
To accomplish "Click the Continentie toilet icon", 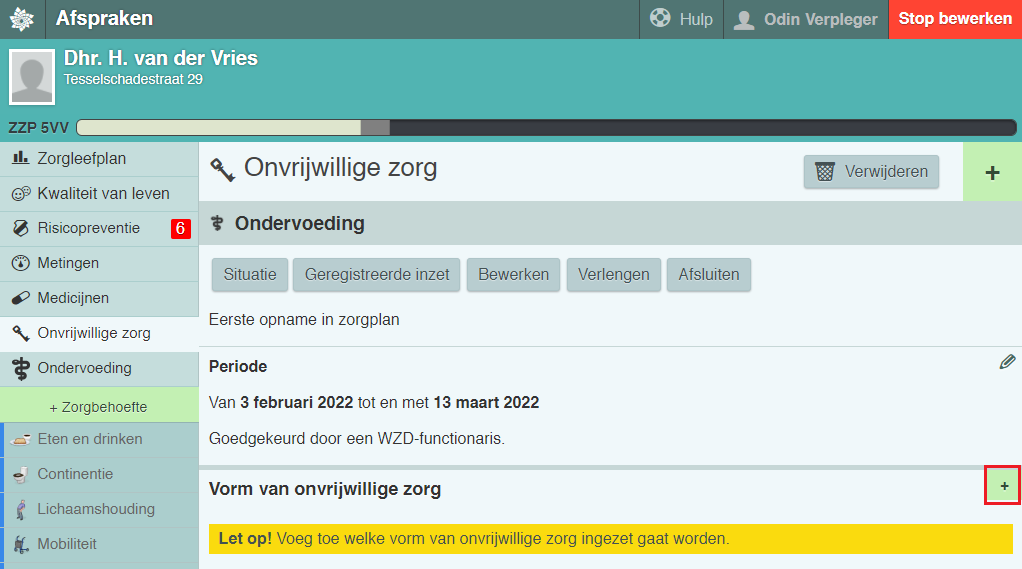I will [x=21, y=474].
